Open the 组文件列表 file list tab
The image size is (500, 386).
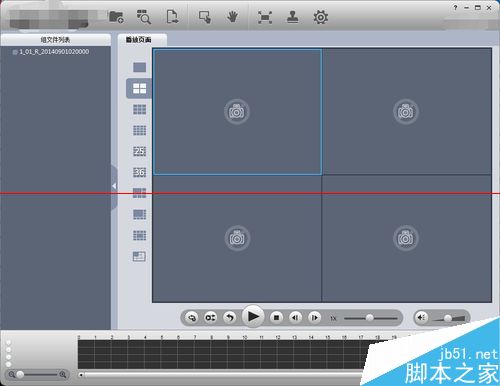click(x=55, y=40)
